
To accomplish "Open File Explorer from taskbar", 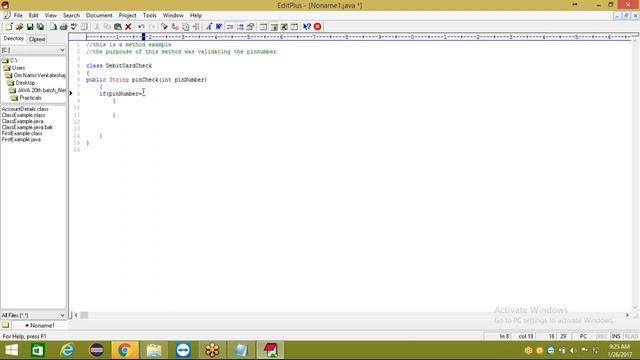I will point(154,350).
